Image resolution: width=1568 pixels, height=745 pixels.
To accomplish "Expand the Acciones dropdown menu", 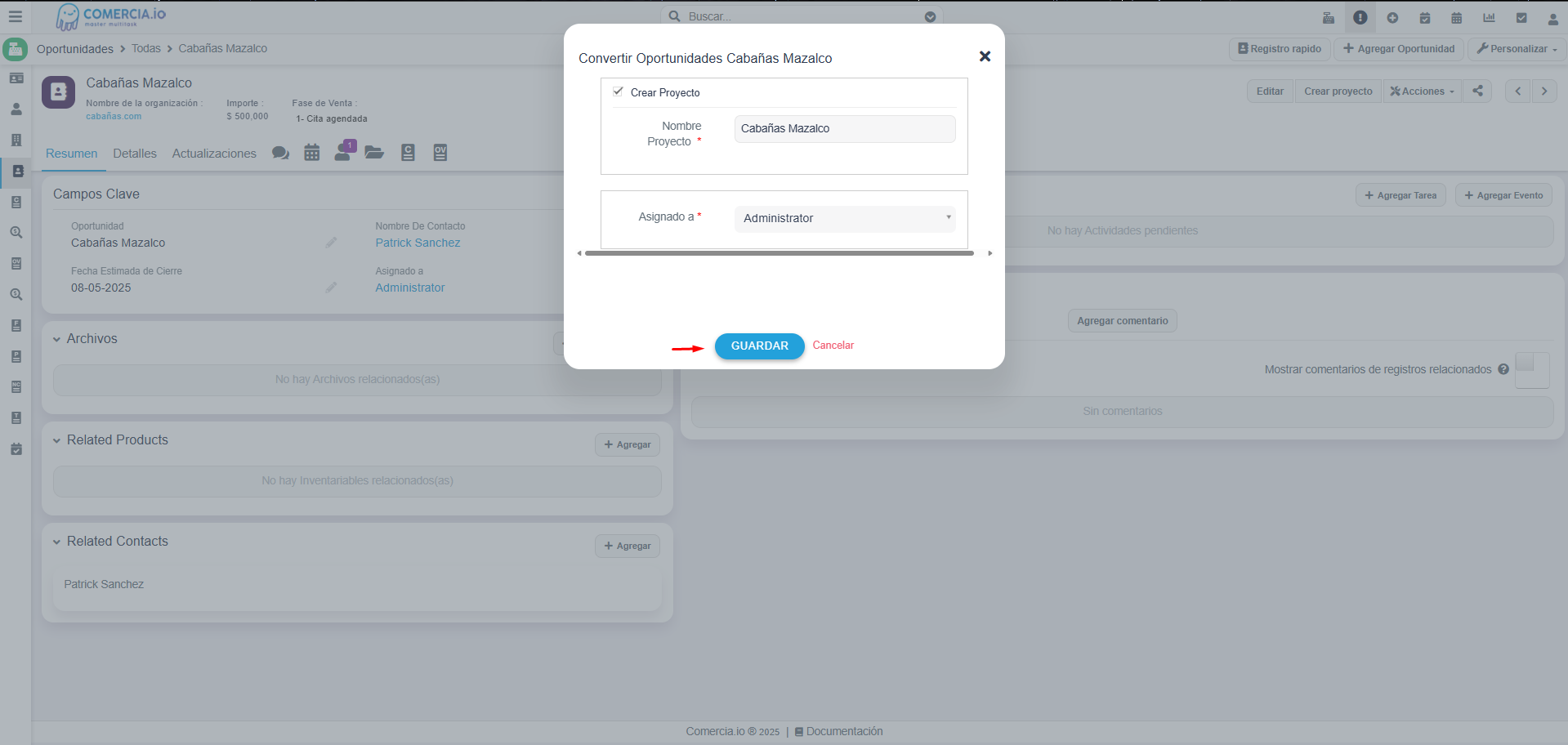I will point(1422,91).
